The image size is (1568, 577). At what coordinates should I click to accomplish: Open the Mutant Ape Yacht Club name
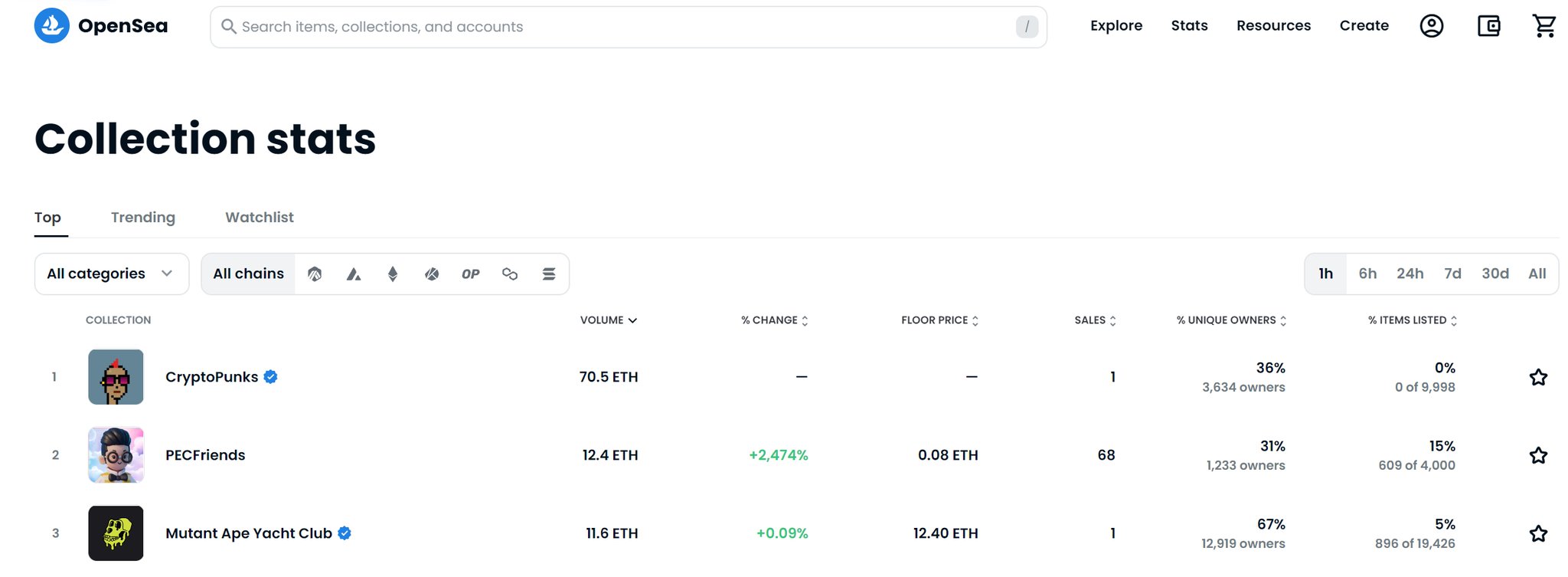[249, 533]
